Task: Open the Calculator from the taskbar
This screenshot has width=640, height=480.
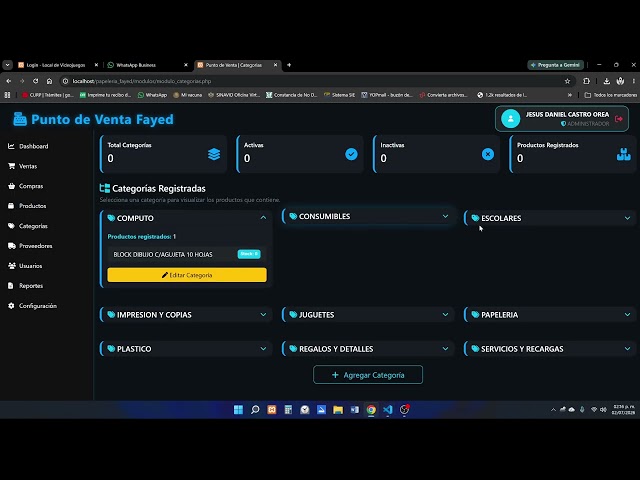Action: click(x=288, y=409)
